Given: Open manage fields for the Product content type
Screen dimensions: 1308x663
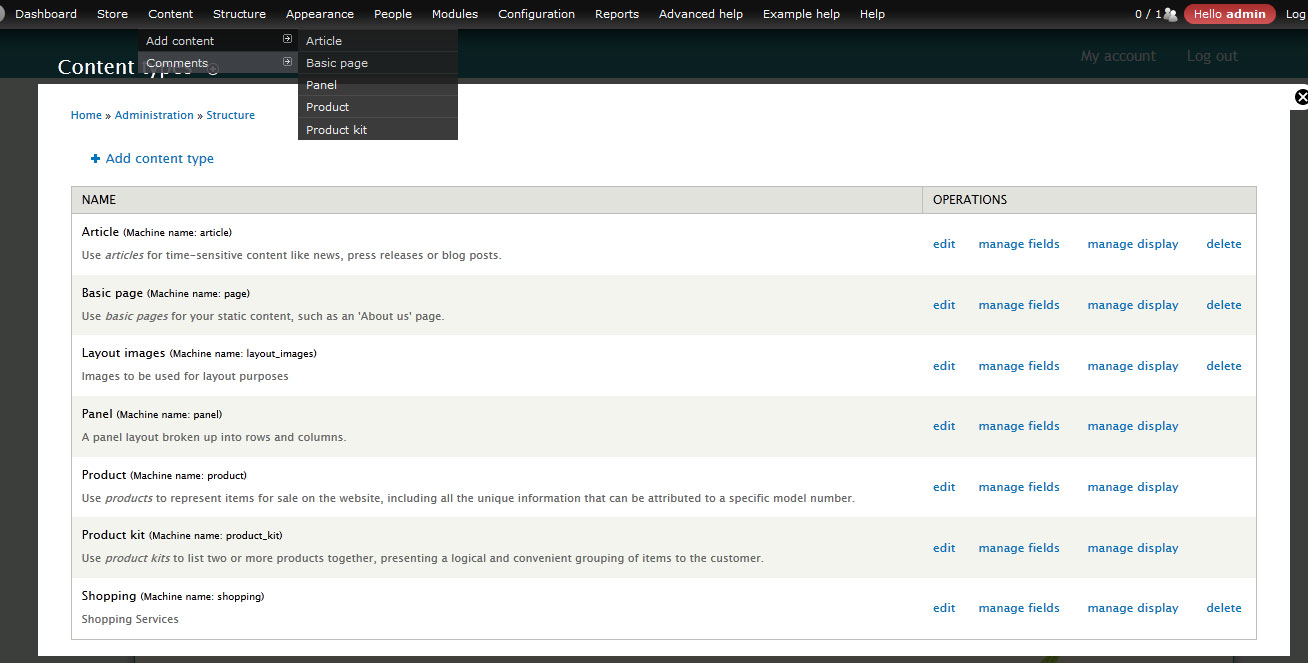Looking at the screenshot, I should [1018, 486].
